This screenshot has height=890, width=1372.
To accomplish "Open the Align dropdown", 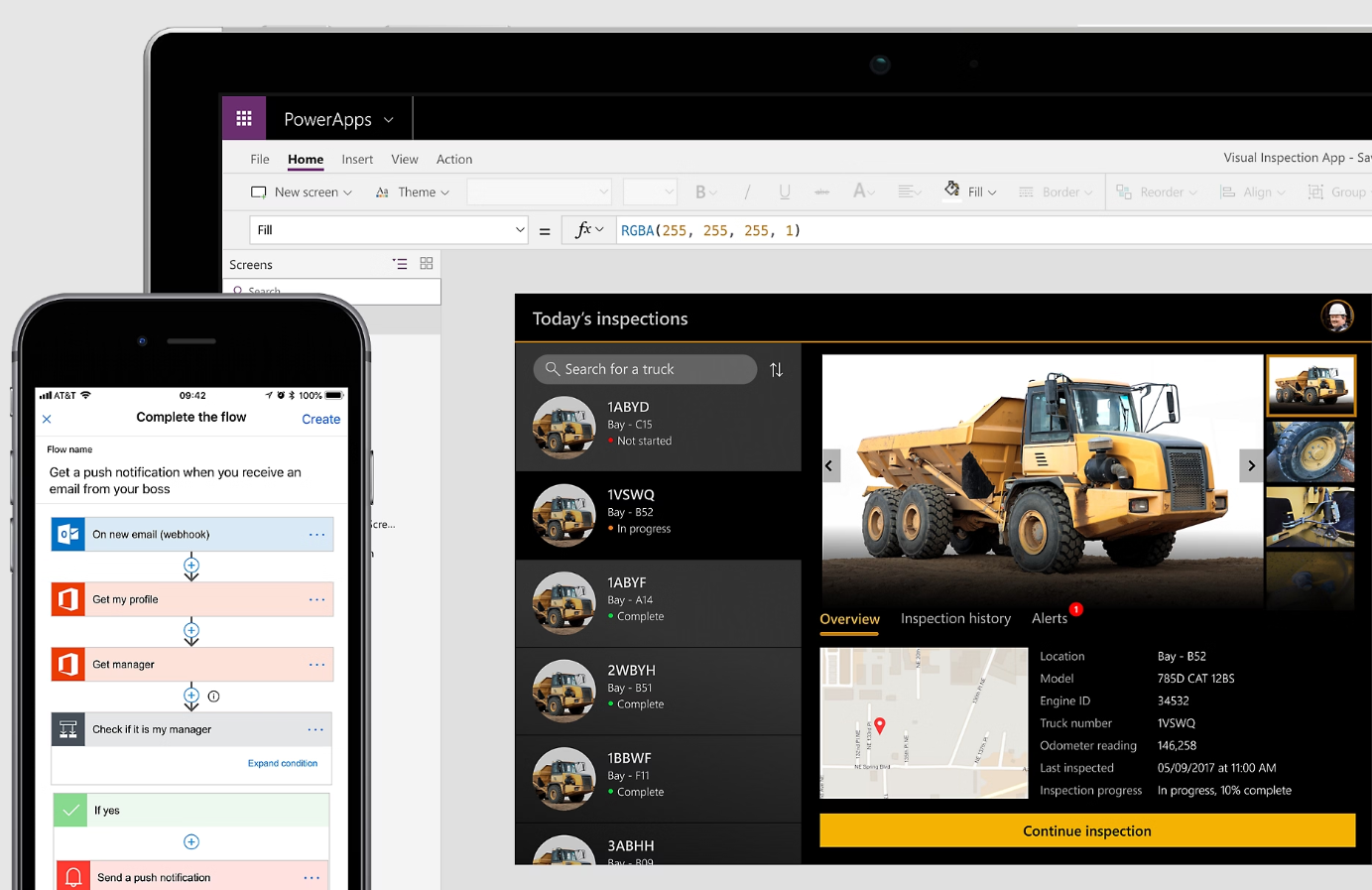I will 1253,192.
